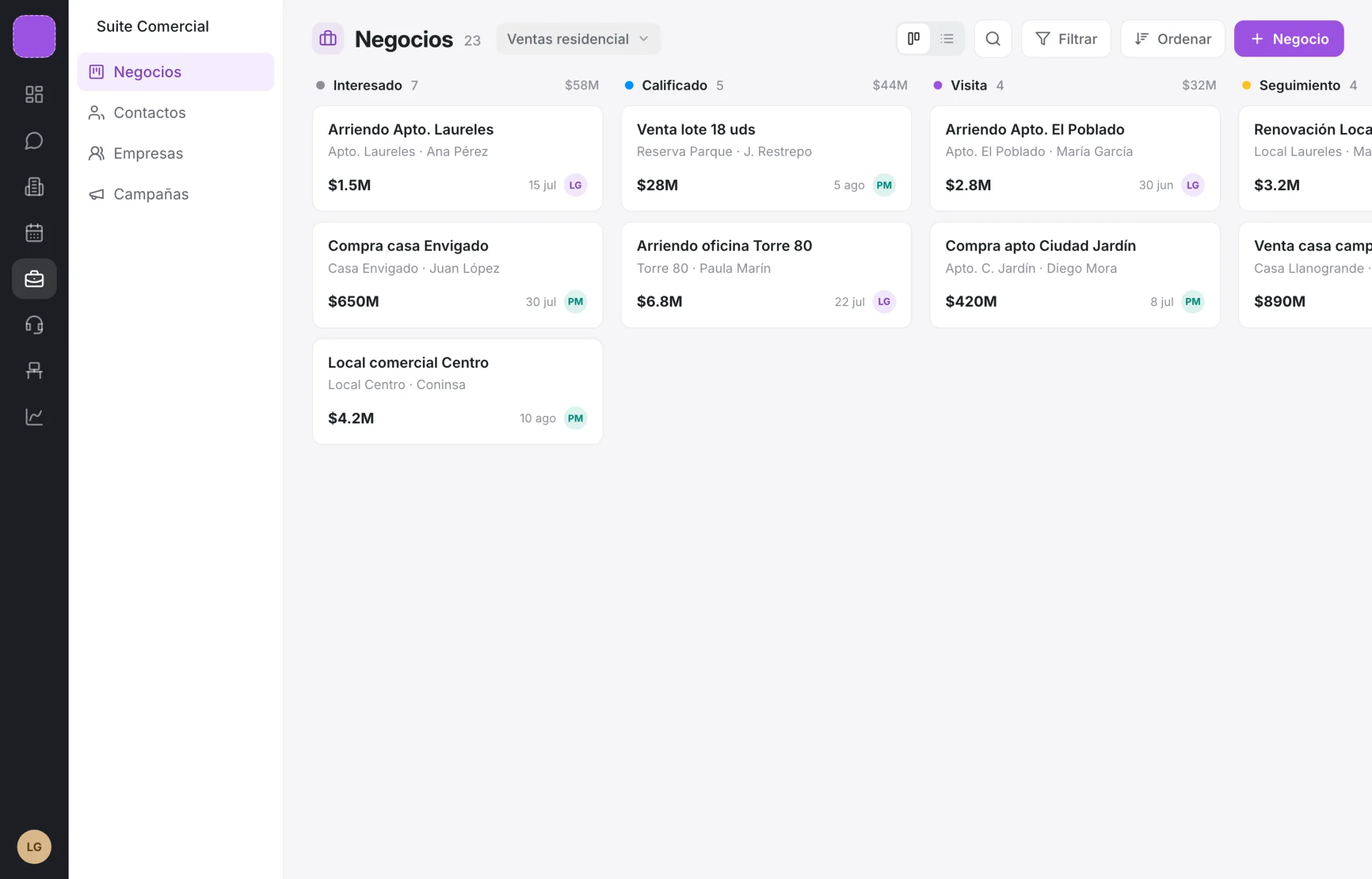The image size is (1372, 879).
Task: Open the Renovación Local card at $3.2M
Action: pos(1305,158)
